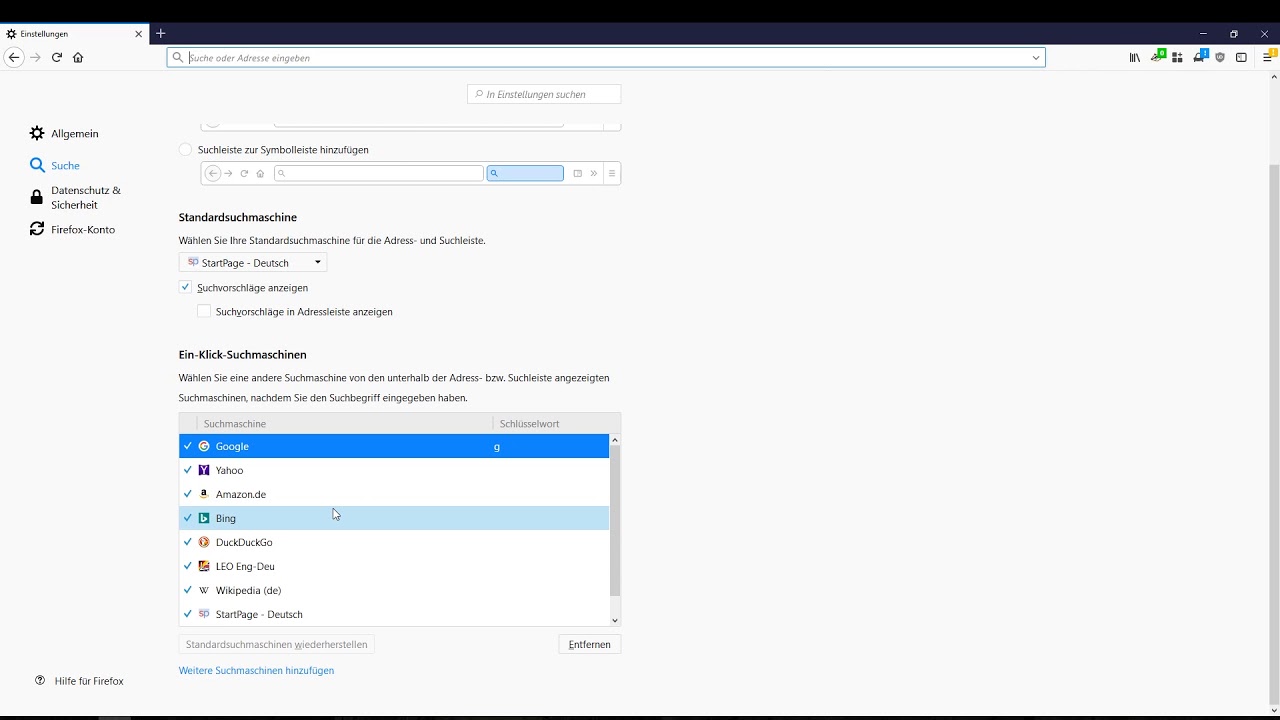Select the Einstellungen tab
The height and width of the screenshot is (720, 1280).
point(75,34)
